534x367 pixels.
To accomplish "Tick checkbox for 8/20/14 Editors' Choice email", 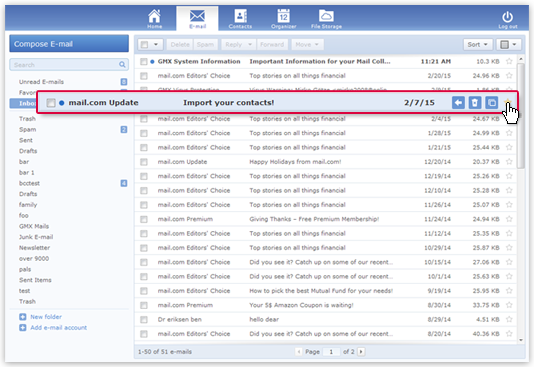I will click(144, 334).
